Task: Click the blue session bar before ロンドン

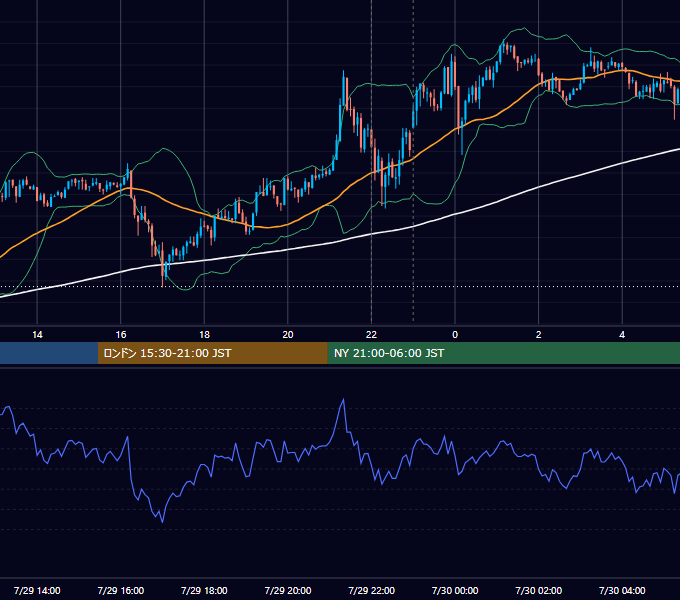Action: [x=49, y=353]
